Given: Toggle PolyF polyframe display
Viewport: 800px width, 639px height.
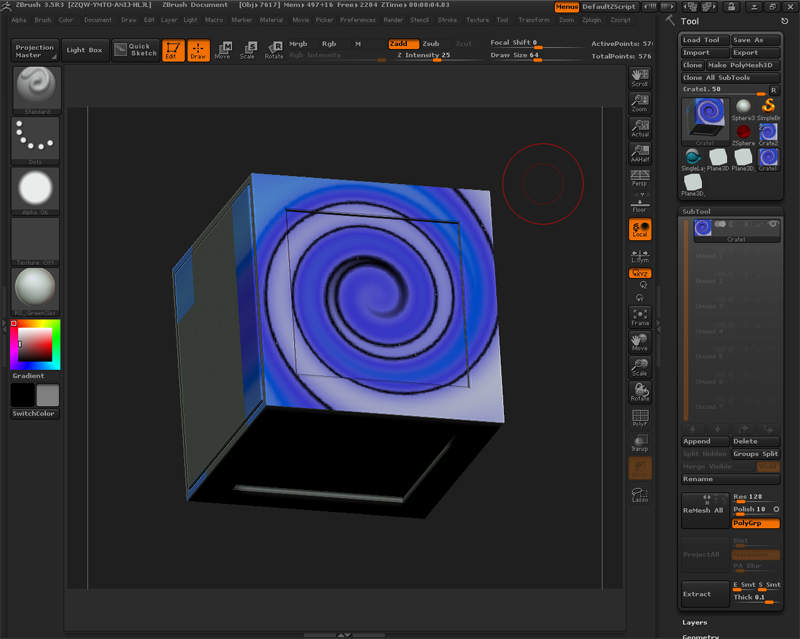Looking at the screenshot, I should point(640,417).
